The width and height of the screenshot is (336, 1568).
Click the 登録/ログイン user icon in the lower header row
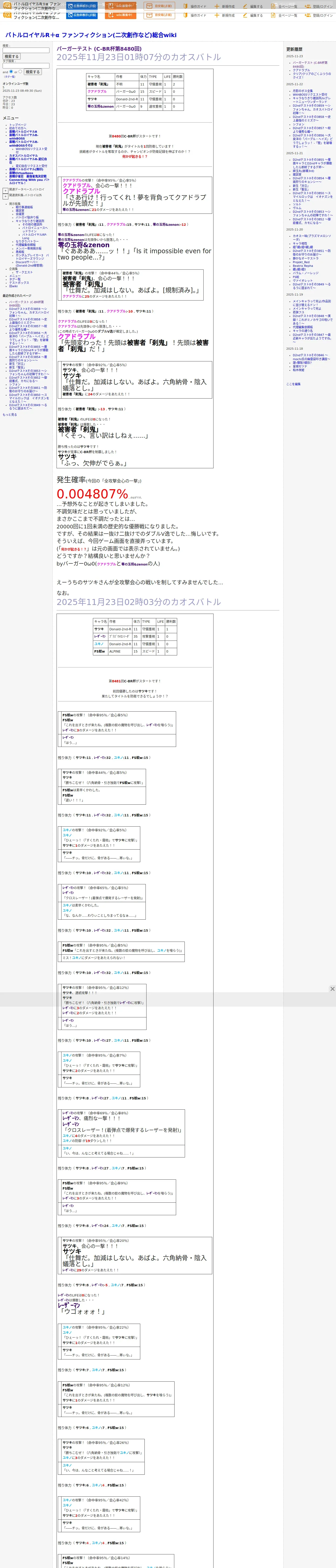coord(308,15)
